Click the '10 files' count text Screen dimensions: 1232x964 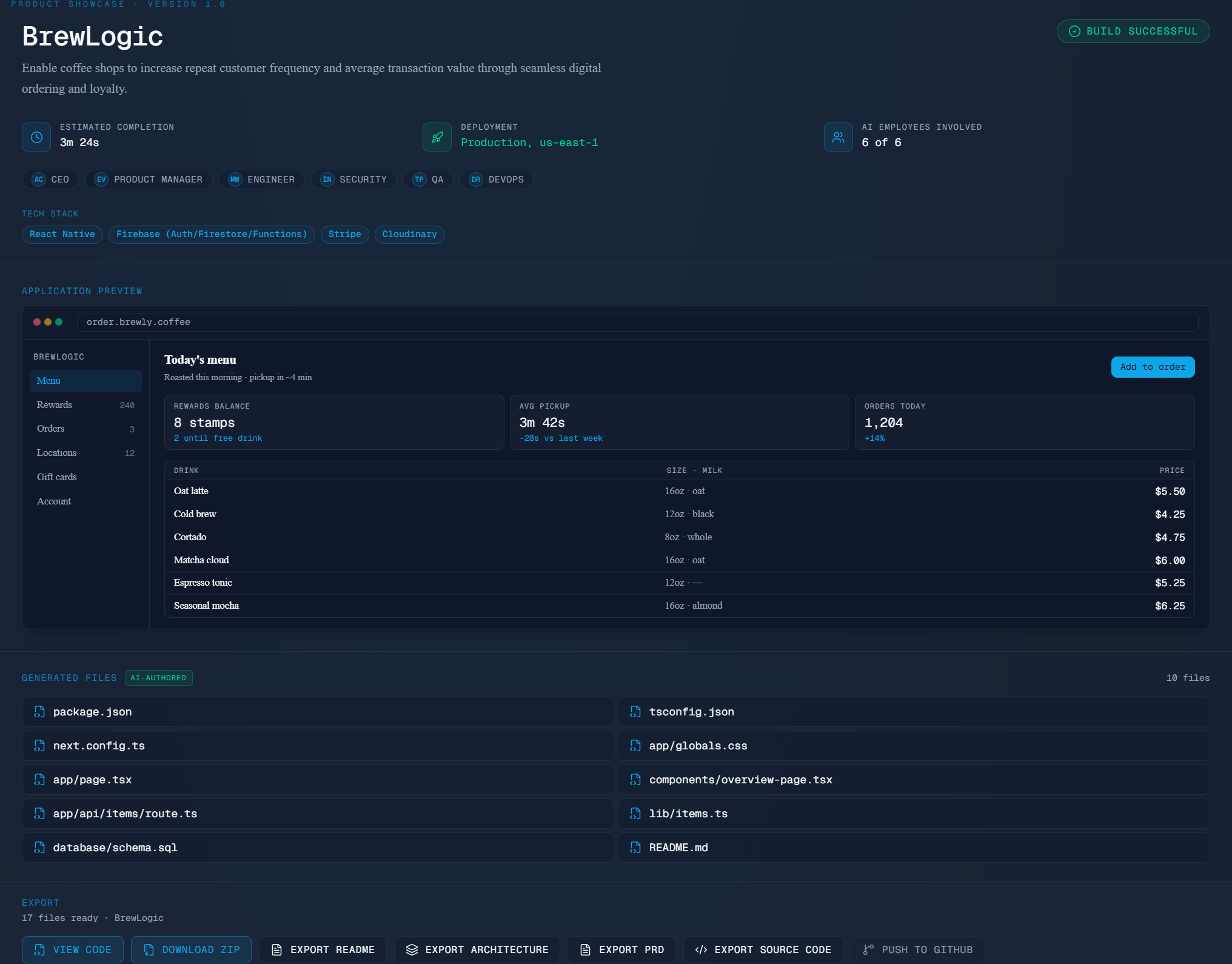(1188, 678)
